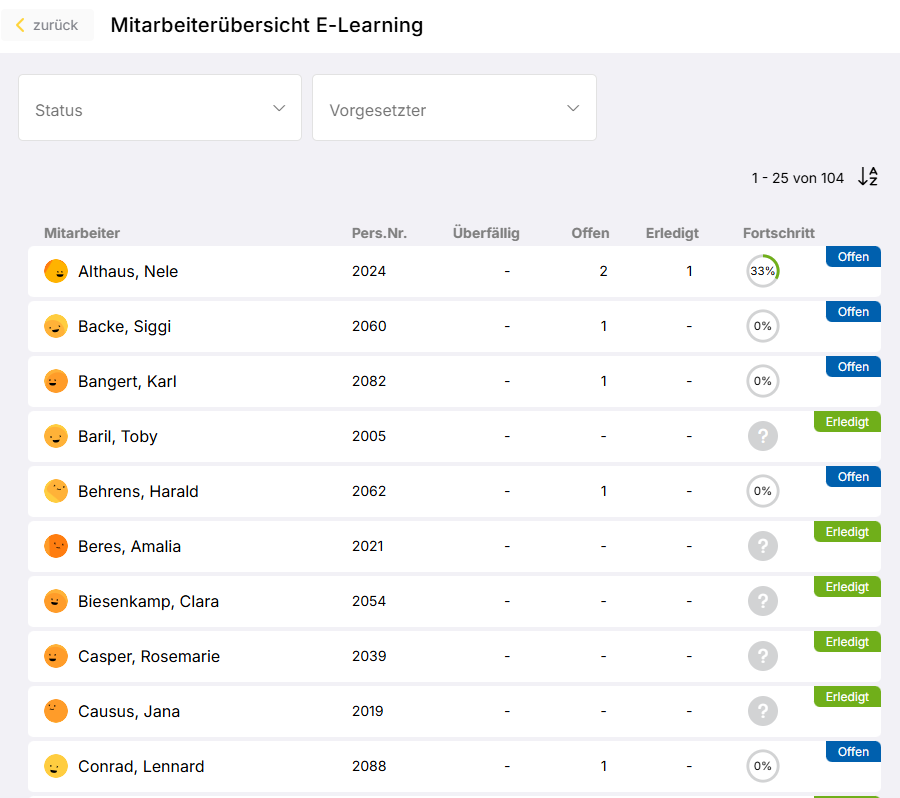The width and height of the screenshot is (900, 798).
Task: Sort by the Mitarbeiter column header
Action: point(82,233)
